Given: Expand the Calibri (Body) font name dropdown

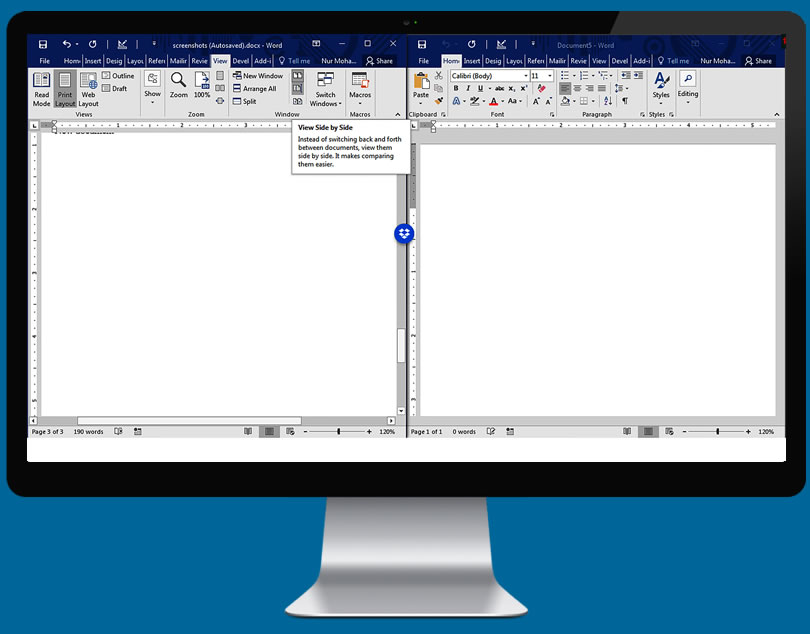Looking at the screenshot, I should 525,76.
